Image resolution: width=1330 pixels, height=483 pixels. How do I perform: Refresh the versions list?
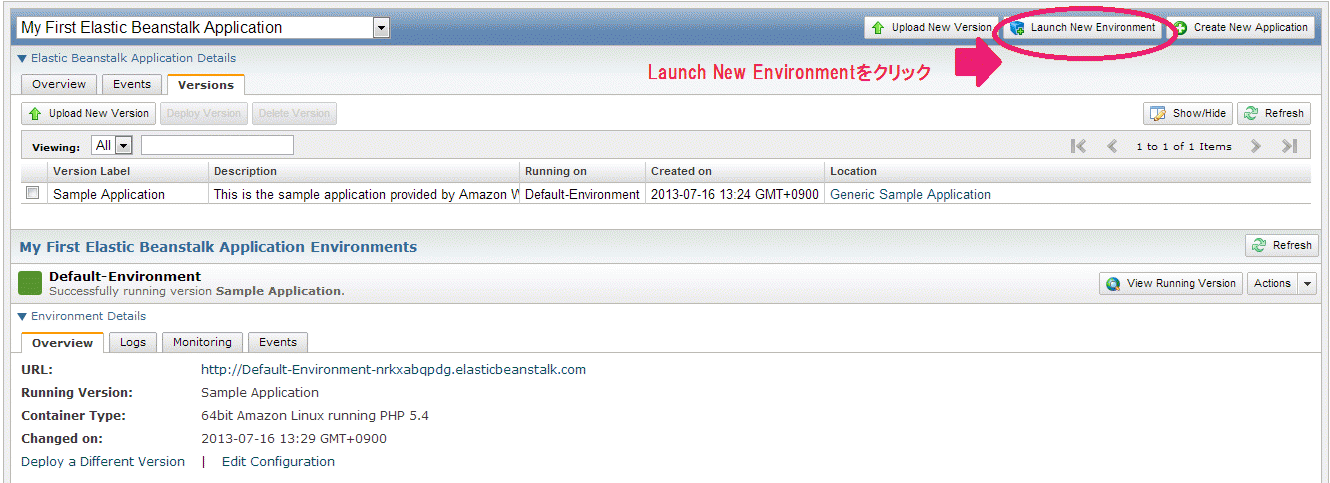click(x=1274, y=114)
